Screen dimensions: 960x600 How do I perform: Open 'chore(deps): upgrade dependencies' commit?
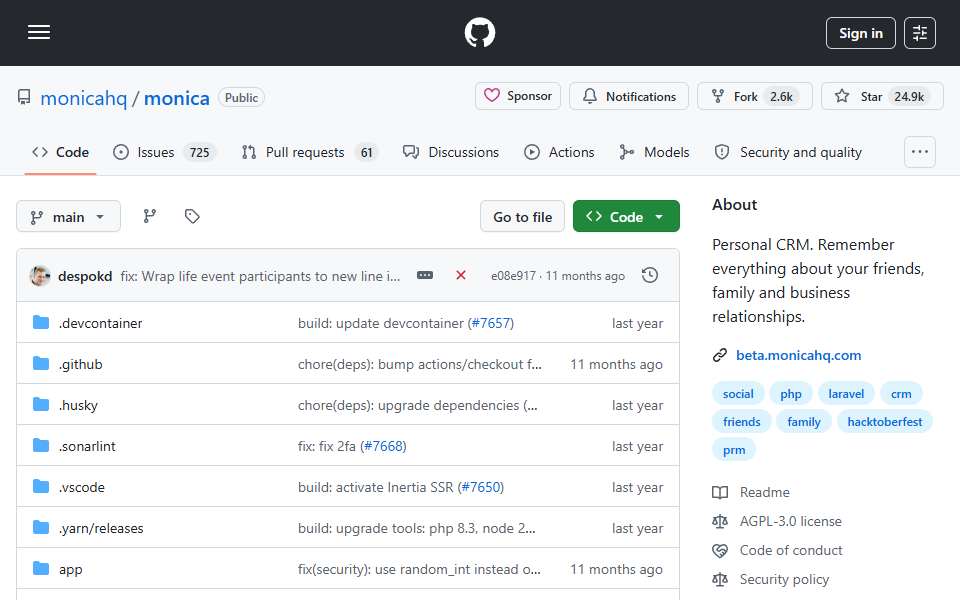418,405
